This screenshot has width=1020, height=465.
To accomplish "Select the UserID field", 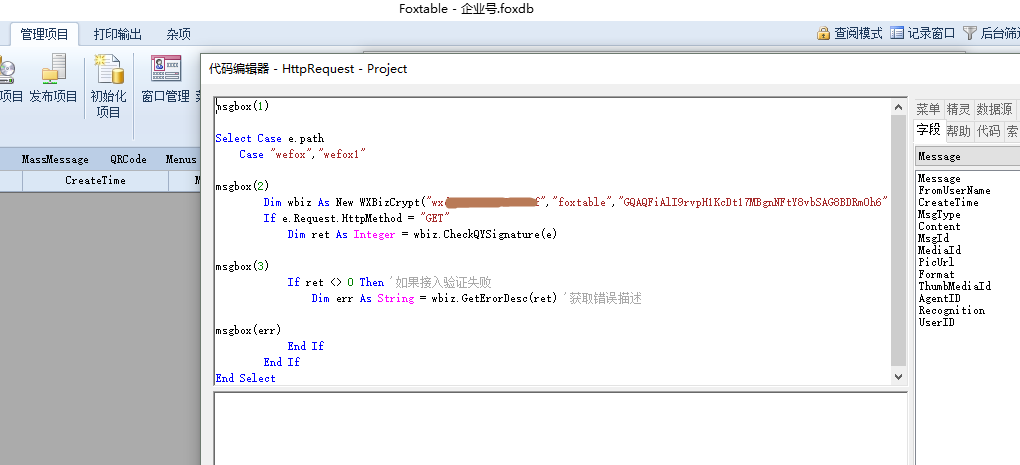I will click(935, 322).
